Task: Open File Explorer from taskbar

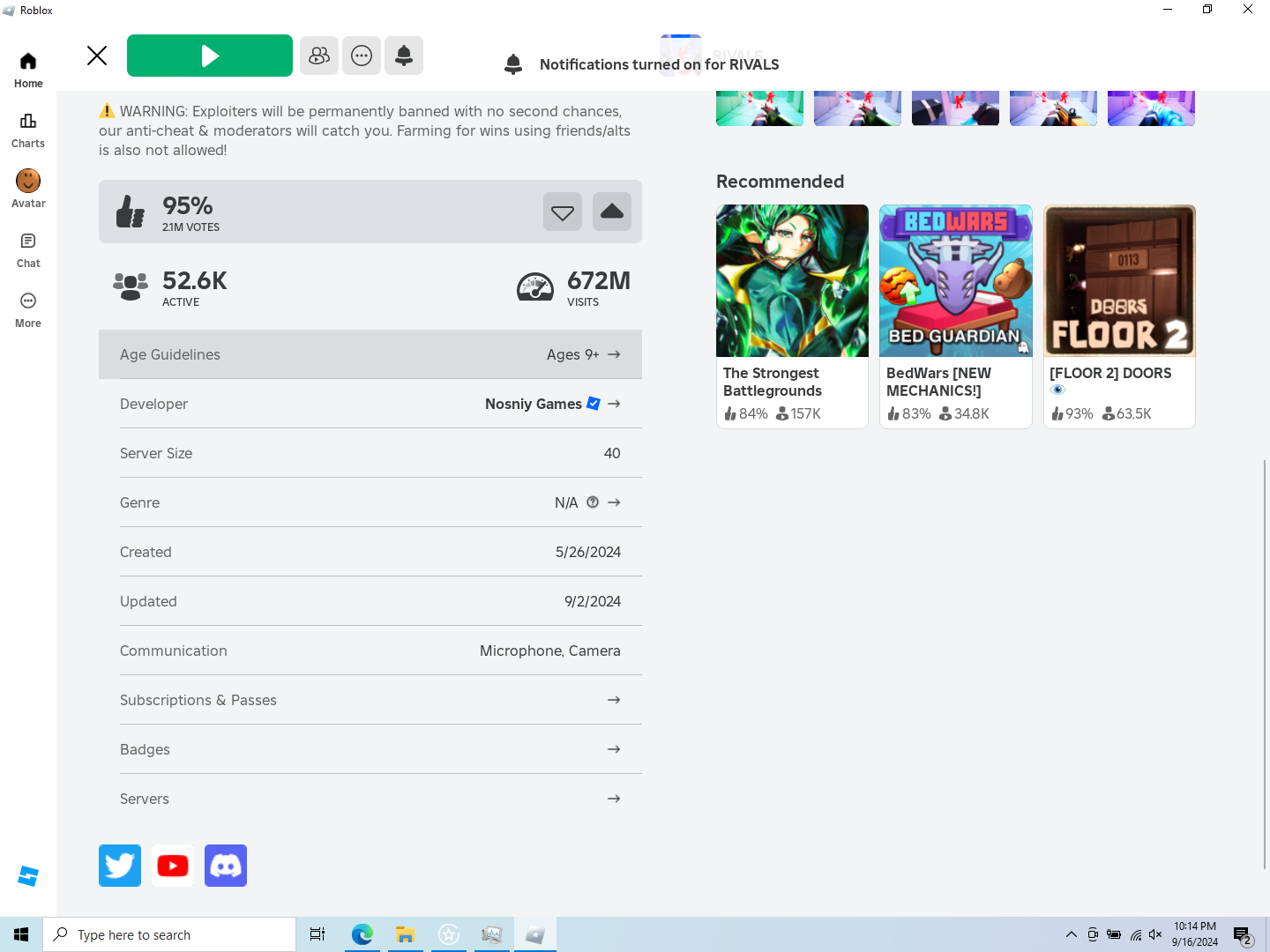Action: [x=405, y=934]
